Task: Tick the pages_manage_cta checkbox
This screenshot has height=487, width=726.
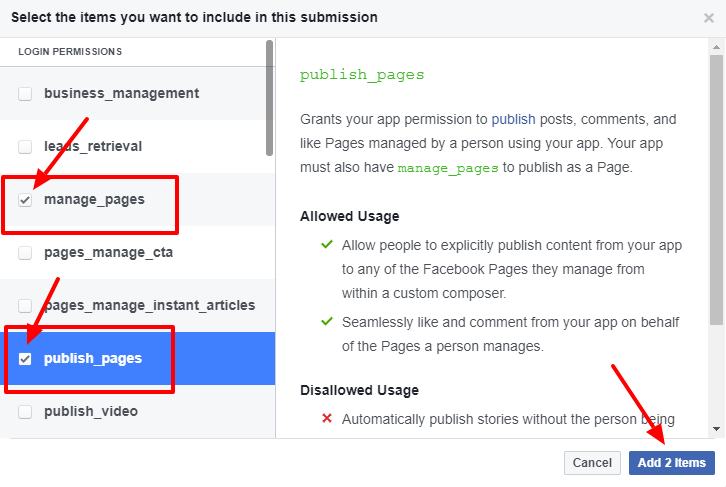Action: click(26, 253)
